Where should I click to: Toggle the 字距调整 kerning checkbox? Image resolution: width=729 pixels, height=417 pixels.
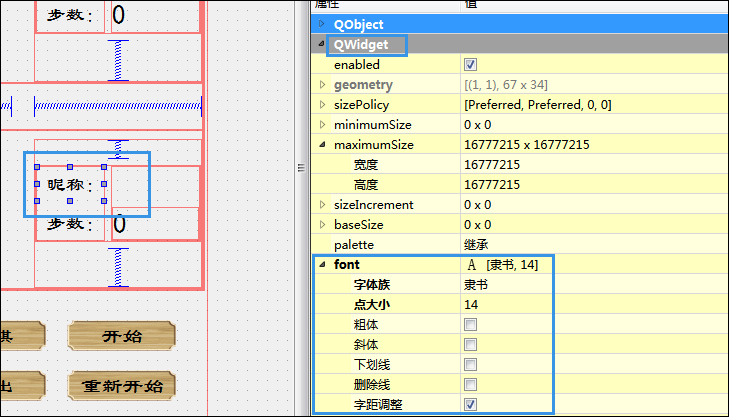470,404
